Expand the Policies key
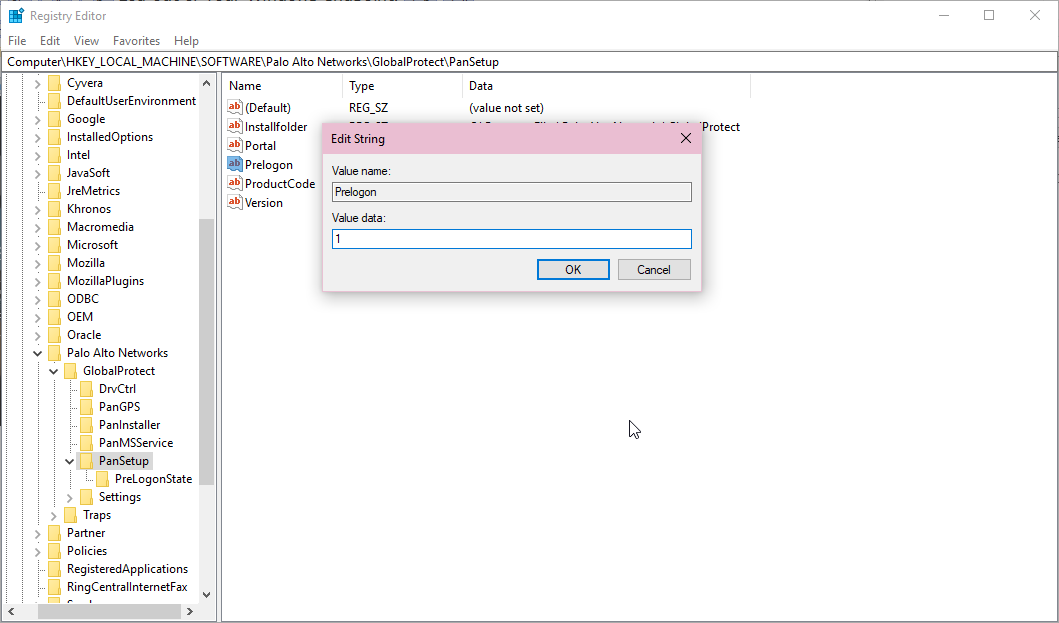Image resolution: width=1059 pixels, height=623 pixels. pos(38,551)
